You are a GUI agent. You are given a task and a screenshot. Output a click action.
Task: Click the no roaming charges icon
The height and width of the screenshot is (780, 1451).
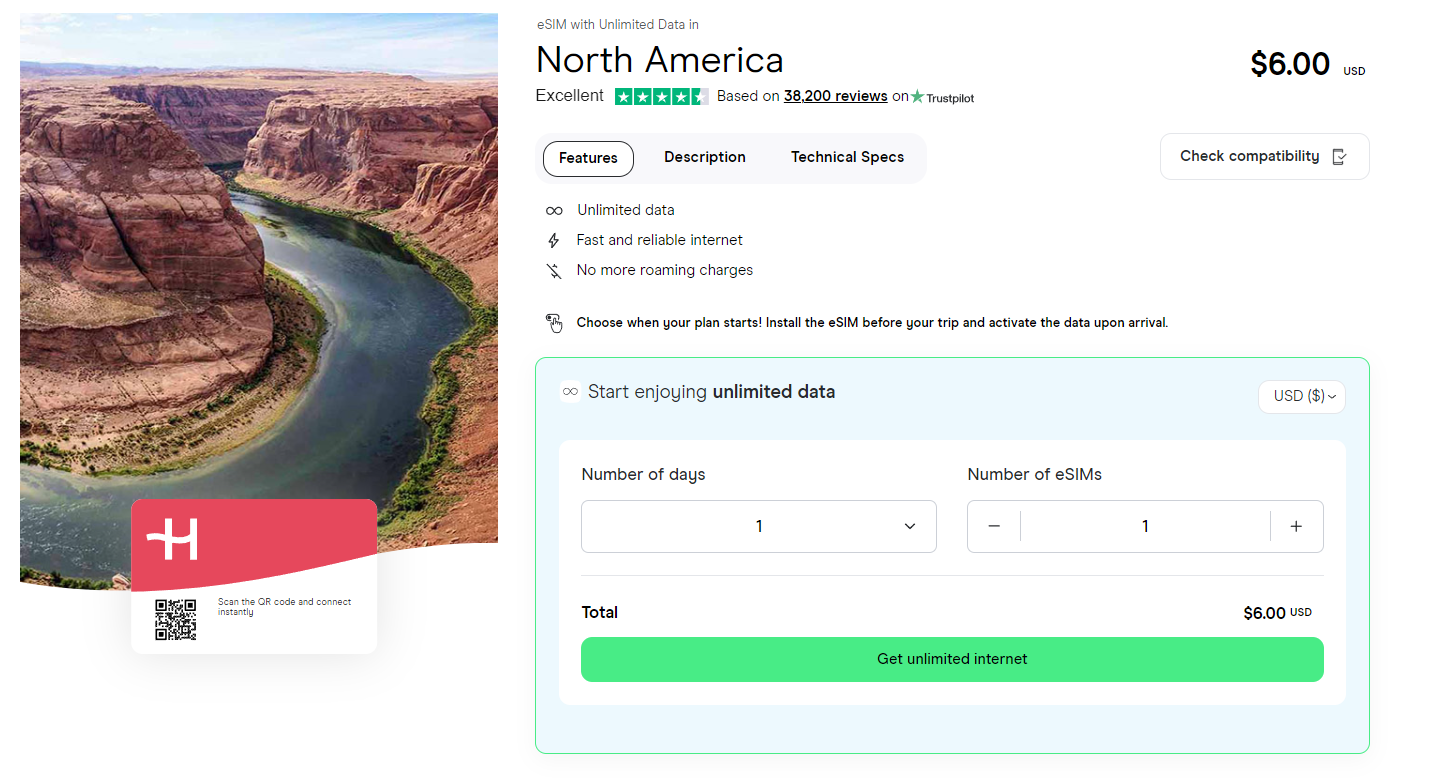pos(554,270)
